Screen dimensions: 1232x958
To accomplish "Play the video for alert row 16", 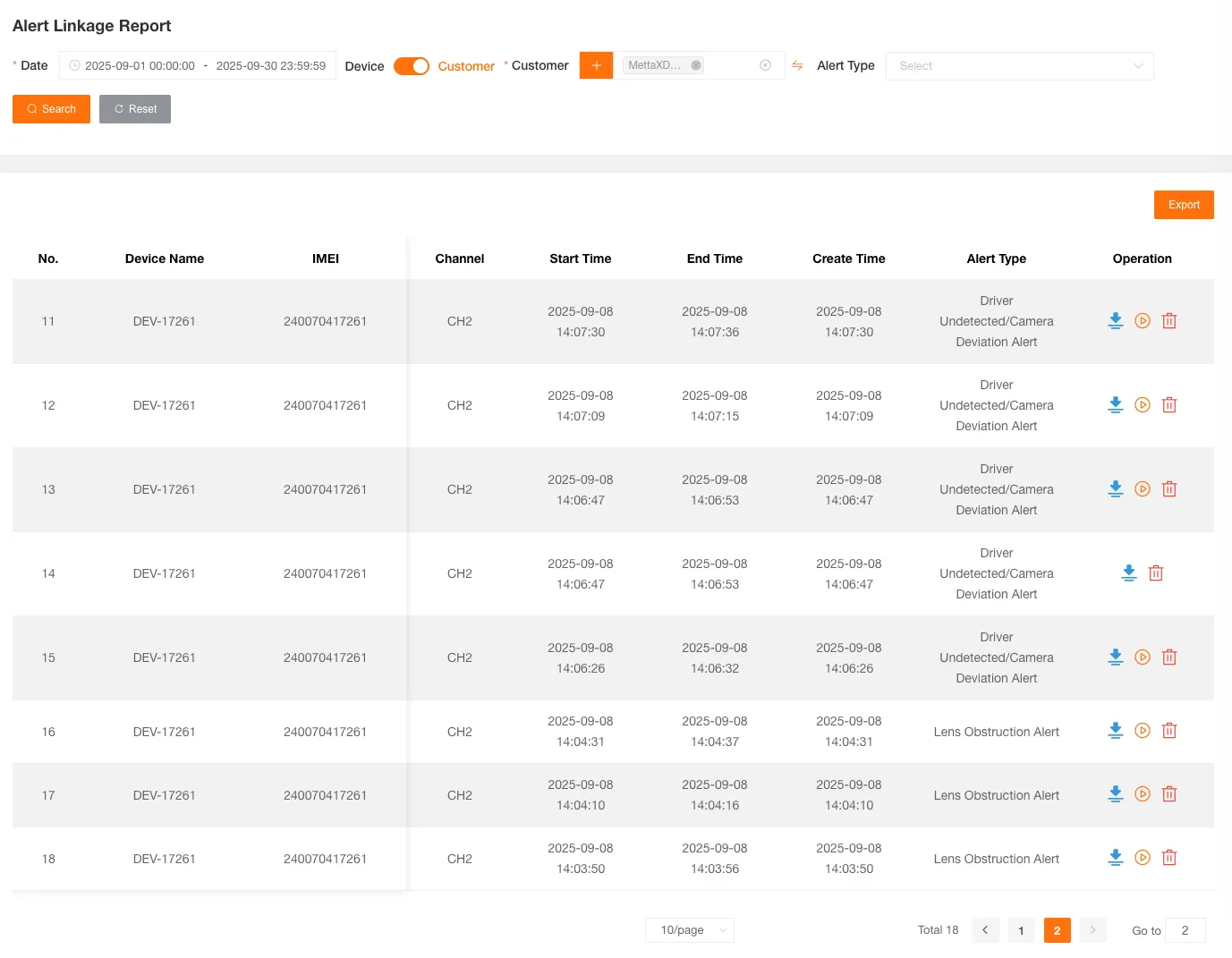I will coord(1142,731).
